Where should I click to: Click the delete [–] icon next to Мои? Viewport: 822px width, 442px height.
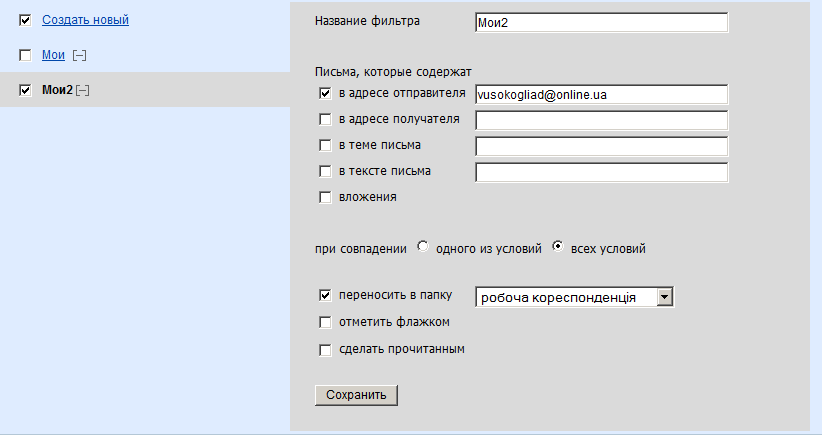click(x=79, y=55)
